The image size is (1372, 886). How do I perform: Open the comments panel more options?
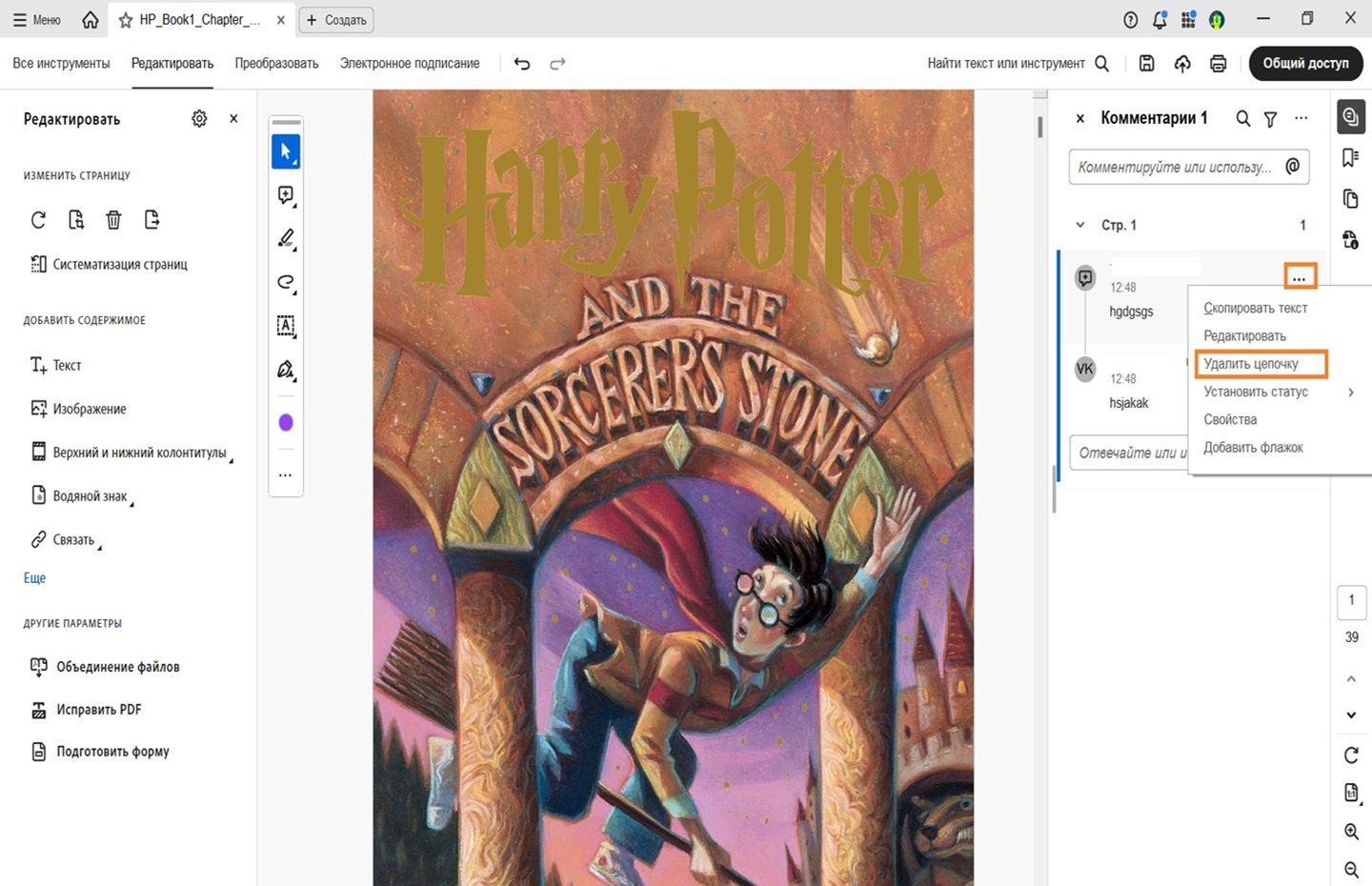pos(1301,119)
